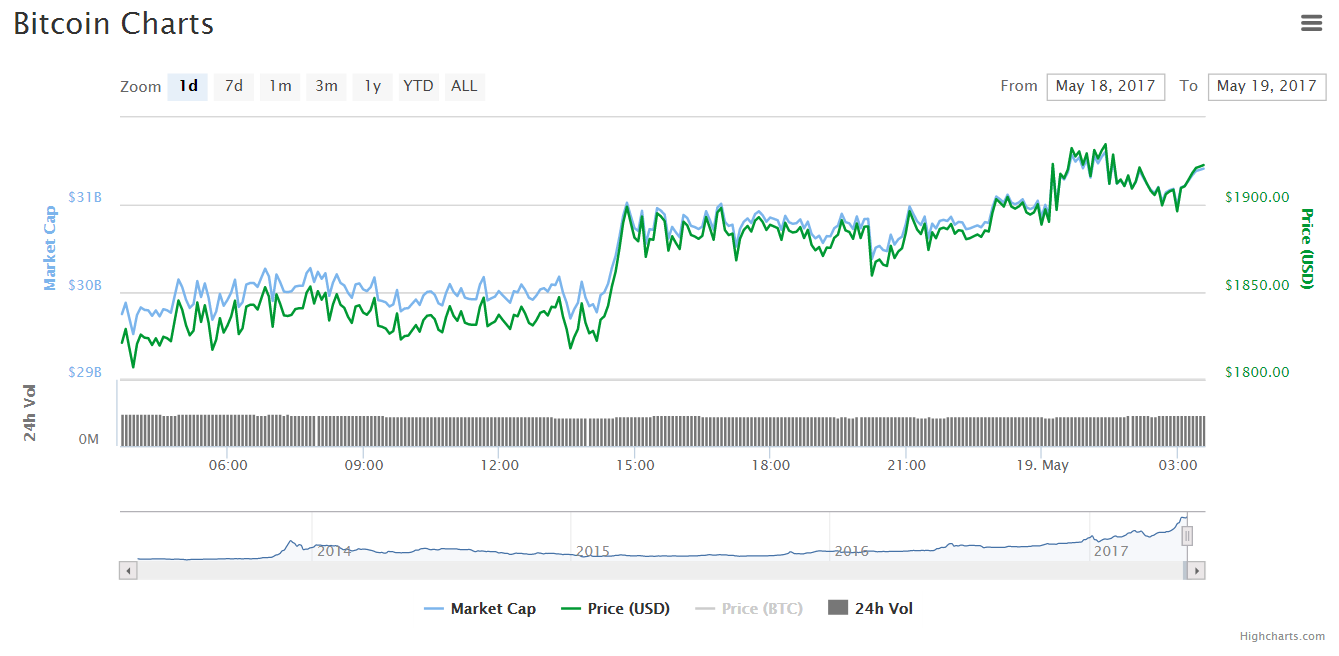Select the 7d zoom range

[233, 86]
